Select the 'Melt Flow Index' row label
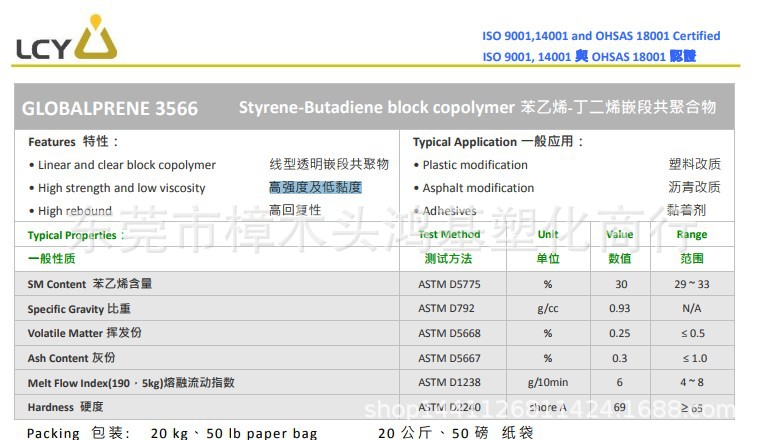This screenshot has width=760, height=440. [x=131, y=383]
